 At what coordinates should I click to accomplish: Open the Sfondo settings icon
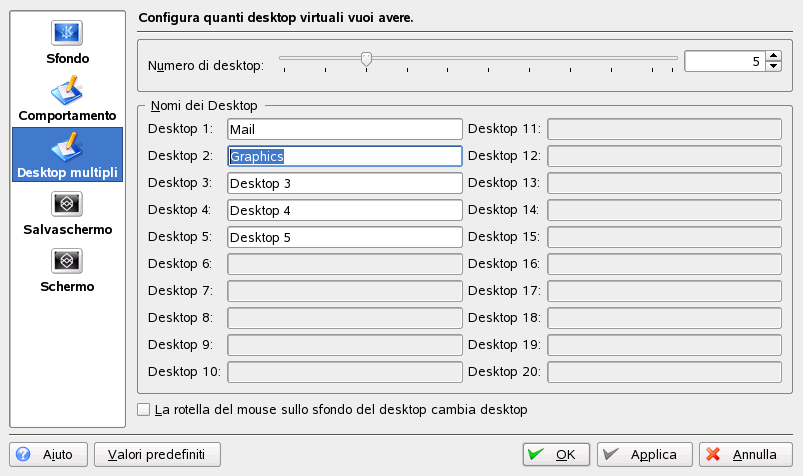tap(67, 32)
